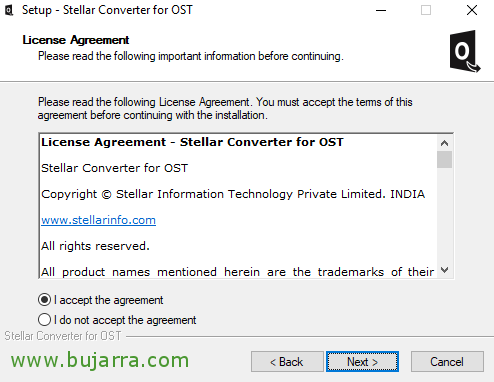Click the 'Setup - Stellar Converter for OST' title
This screenshot has height=382, width=494.
[x=107, y=10]
